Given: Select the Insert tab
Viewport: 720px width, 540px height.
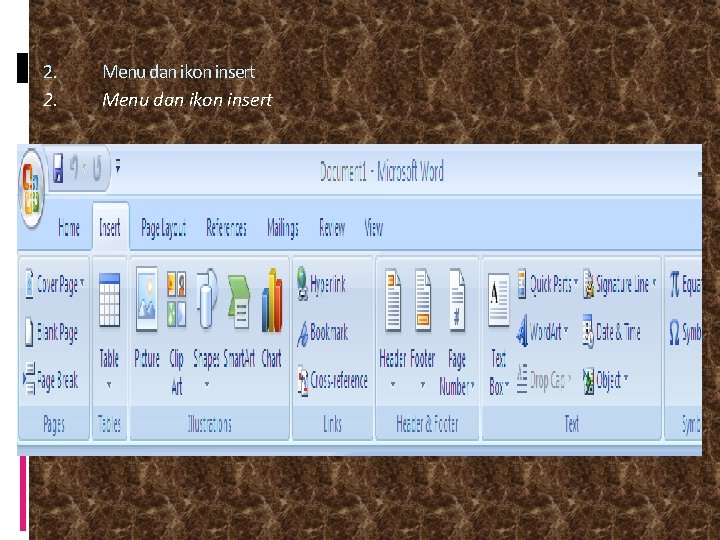Looking at the screenshot, I should tap(110, 228).
